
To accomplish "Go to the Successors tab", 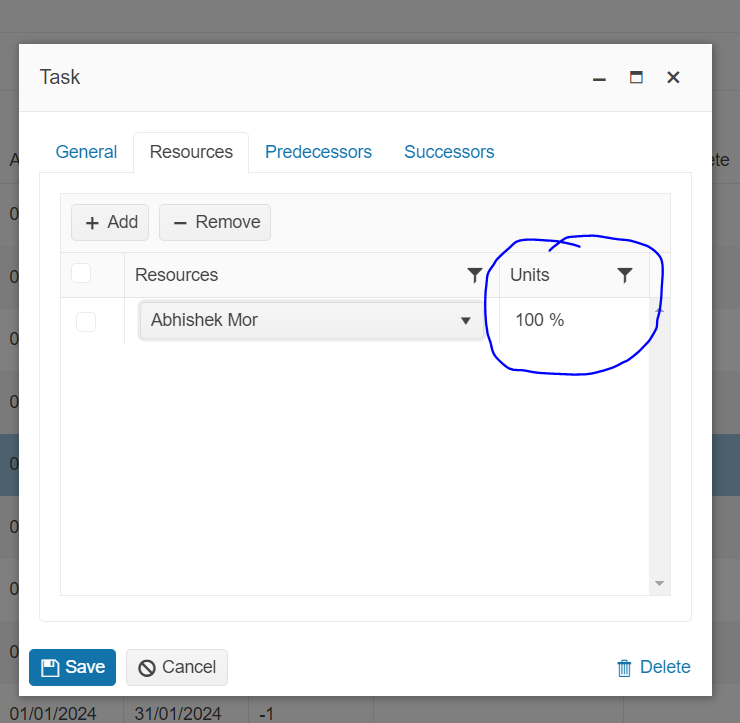I will [449, 152].
